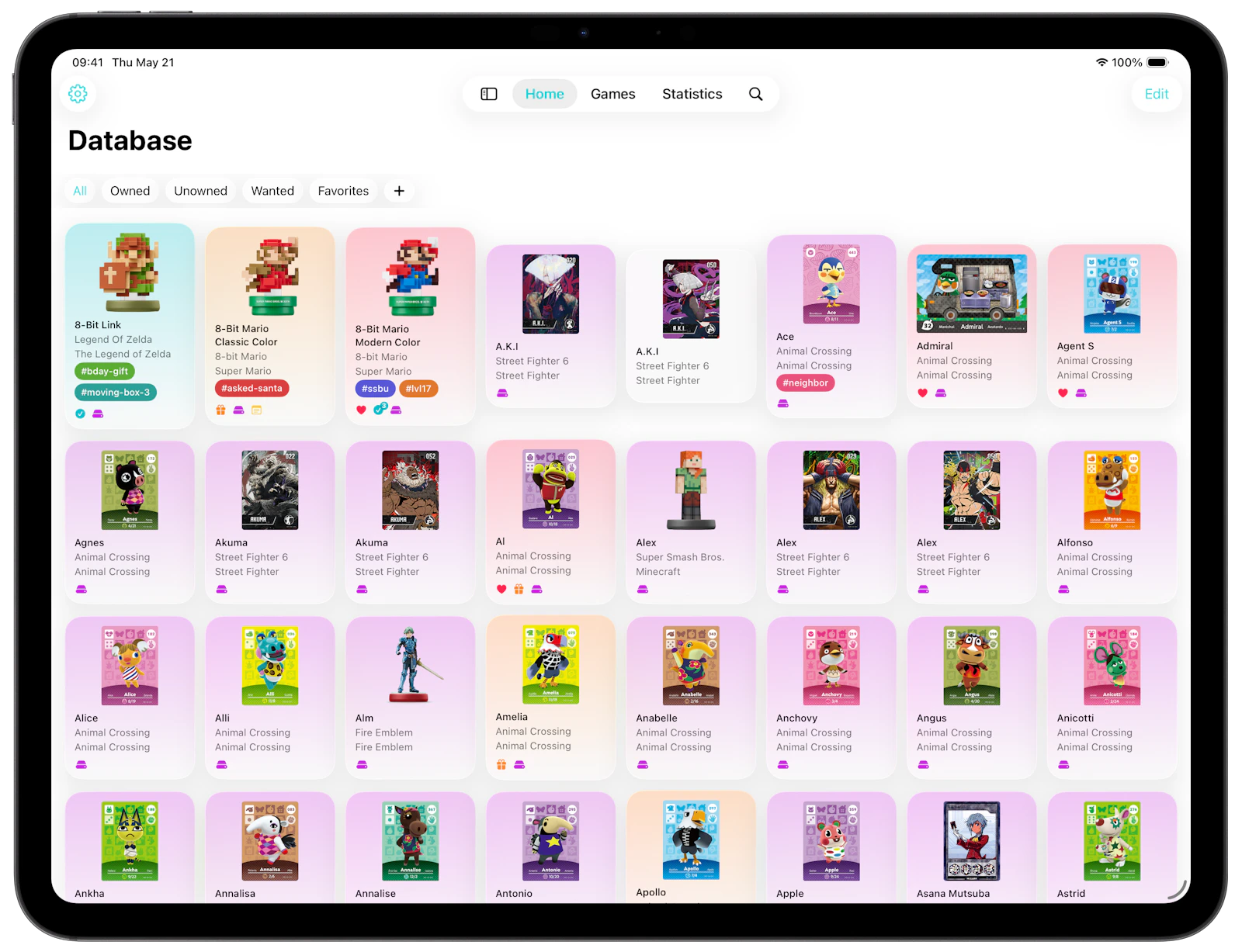Open the Admiral card image
The image size is (1242, 952).
tap(972, 294)
